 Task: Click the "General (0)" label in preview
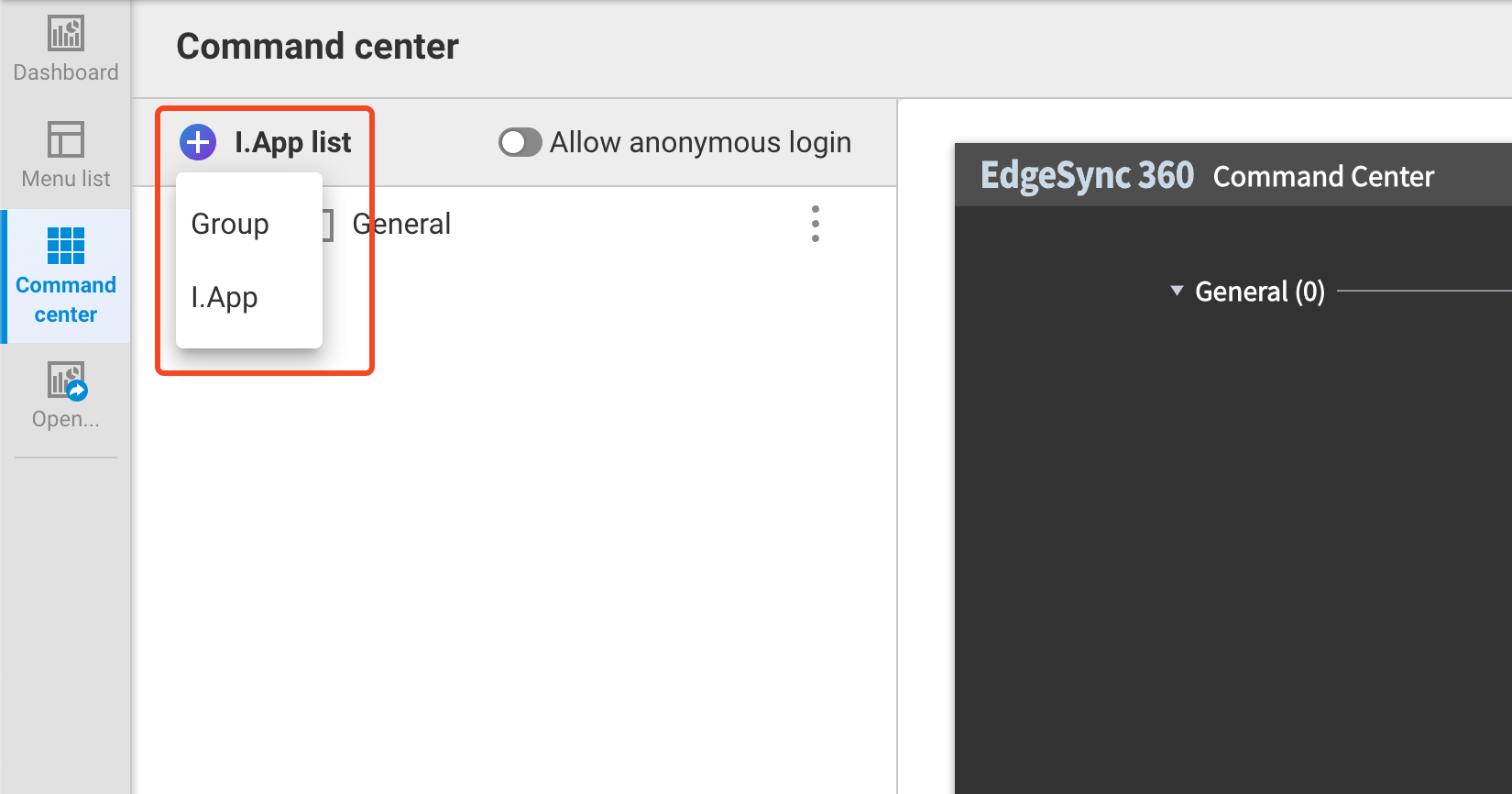(1260, 292)
